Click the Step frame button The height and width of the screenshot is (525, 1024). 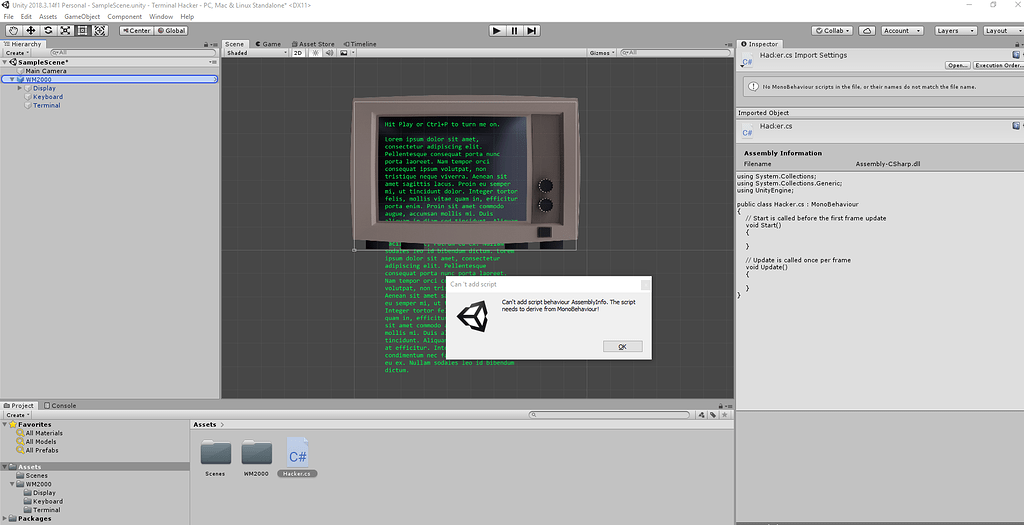click(x=532, y=31)
